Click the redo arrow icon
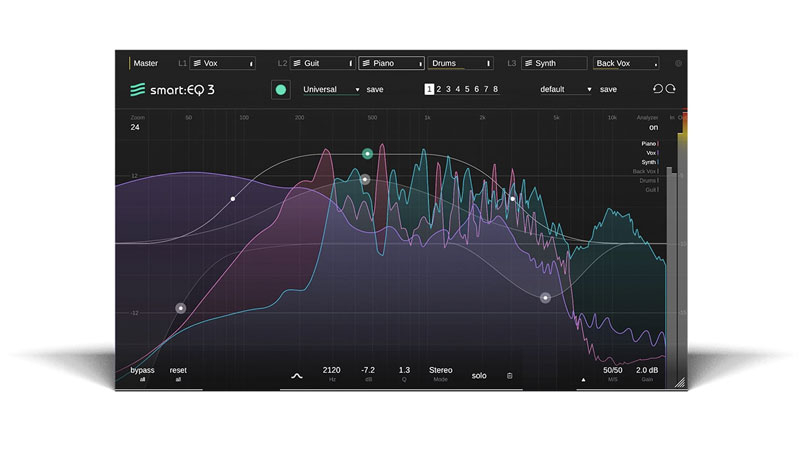 (671, 89)
